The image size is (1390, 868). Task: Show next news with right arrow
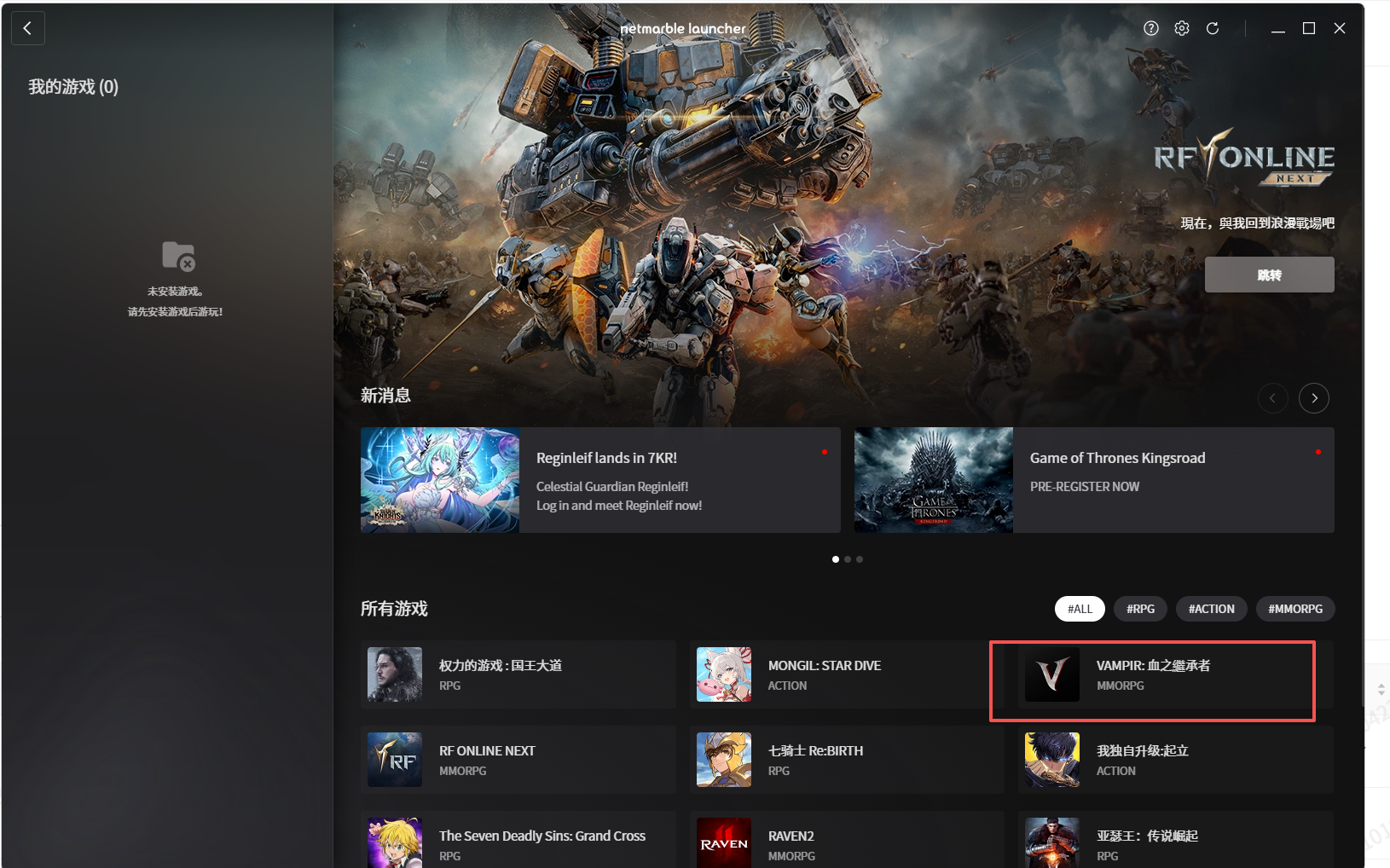point(1314,398)
